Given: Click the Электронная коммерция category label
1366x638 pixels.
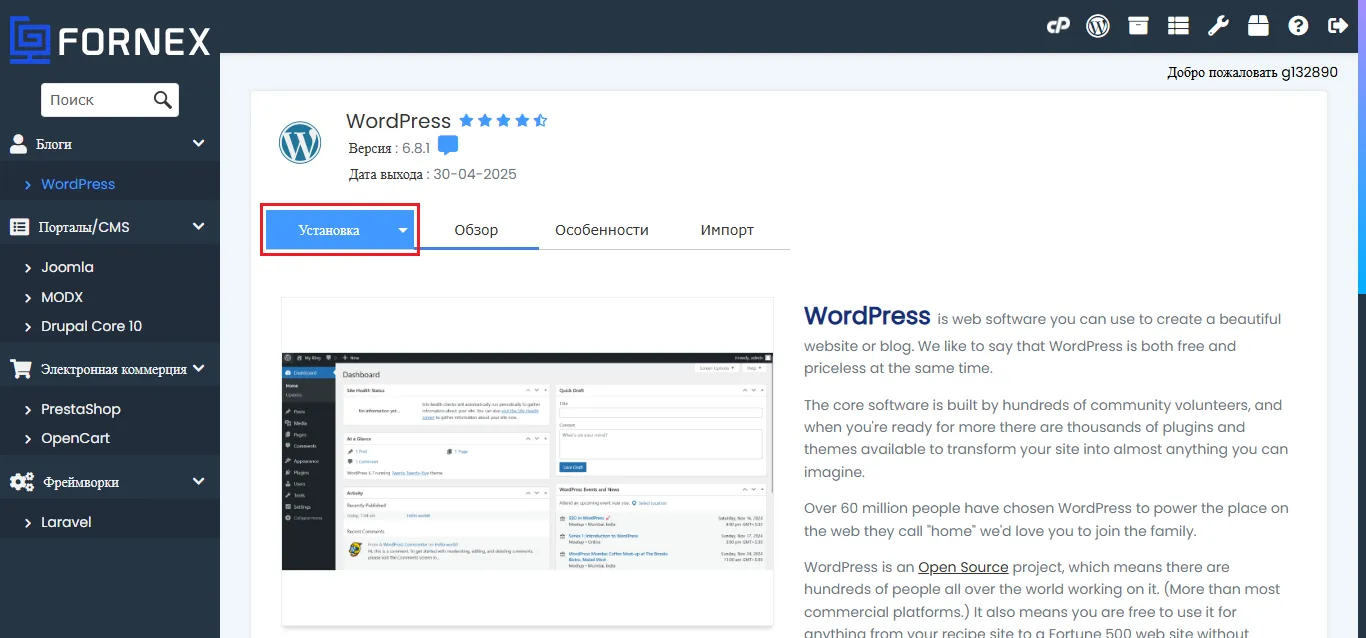Looking at the screenshot, I should (x=114, y=369).
